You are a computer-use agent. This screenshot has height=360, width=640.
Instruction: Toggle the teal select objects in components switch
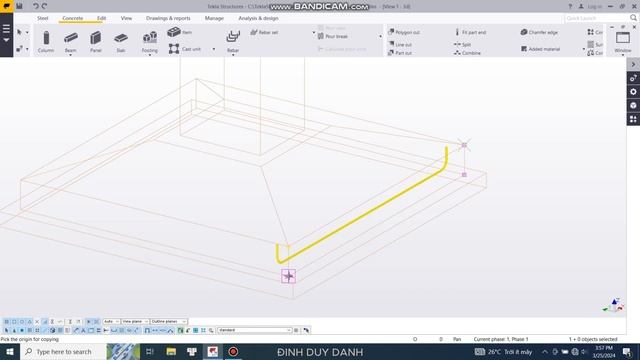click(x=196, y=330)
